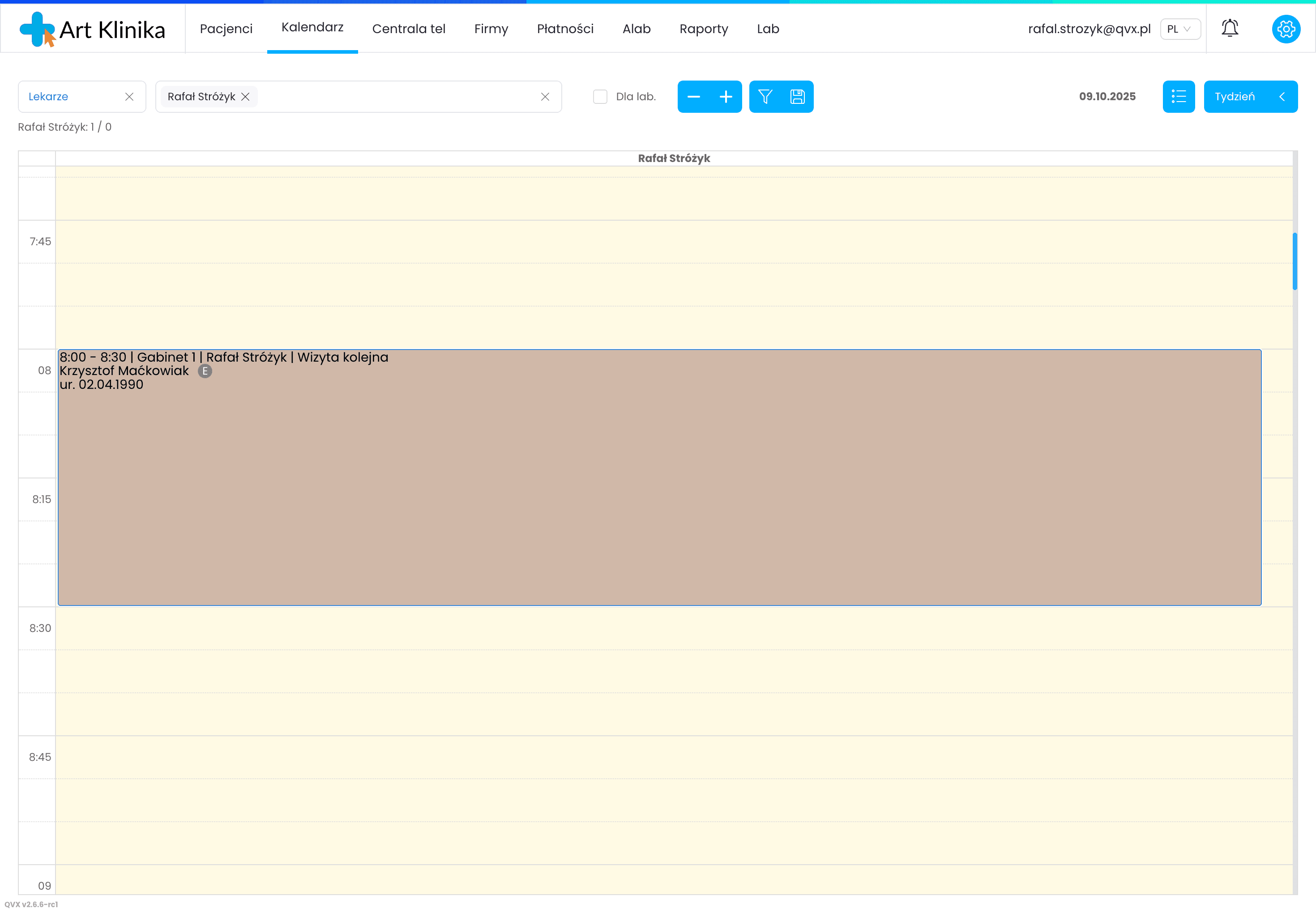Expand the Tydzień view selector

pos(1250,97)
